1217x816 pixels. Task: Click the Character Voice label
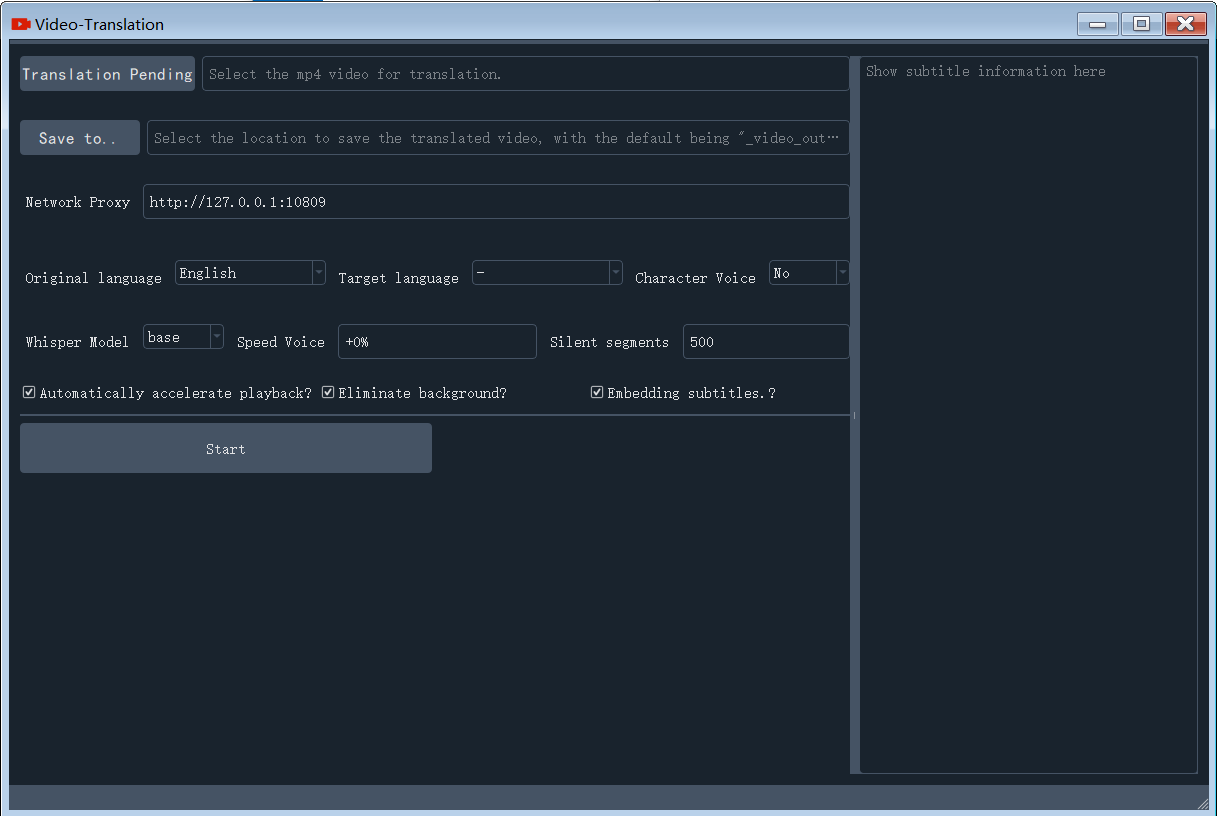695,278
